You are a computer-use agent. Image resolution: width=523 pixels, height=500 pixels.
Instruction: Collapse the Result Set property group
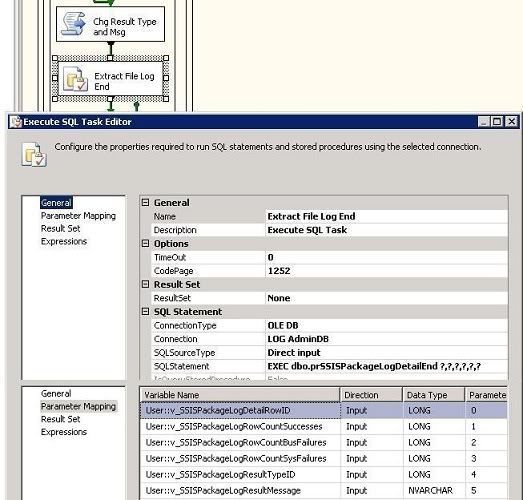(x=145, y=284)
